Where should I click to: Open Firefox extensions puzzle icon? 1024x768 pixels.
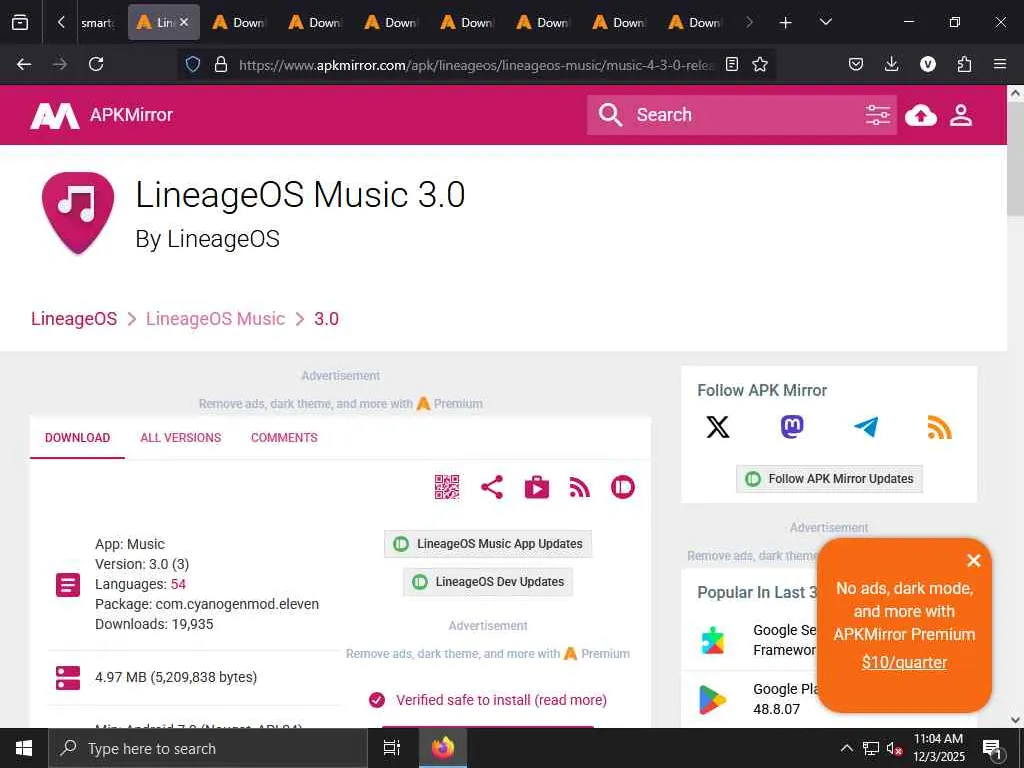click(x=964, y=64)
